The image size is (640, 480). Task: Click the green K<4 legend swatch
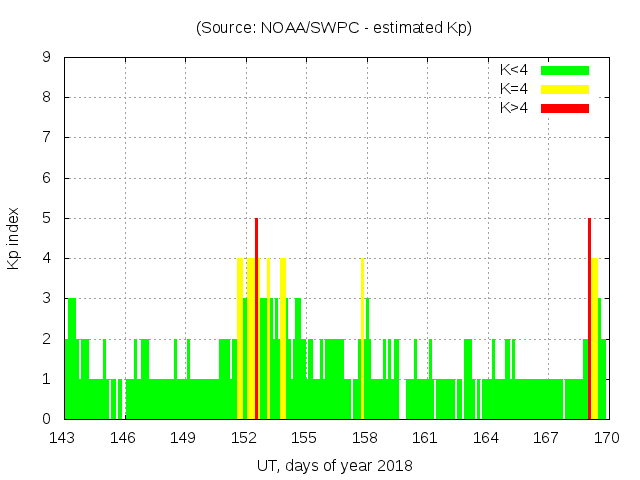point(565,70)
